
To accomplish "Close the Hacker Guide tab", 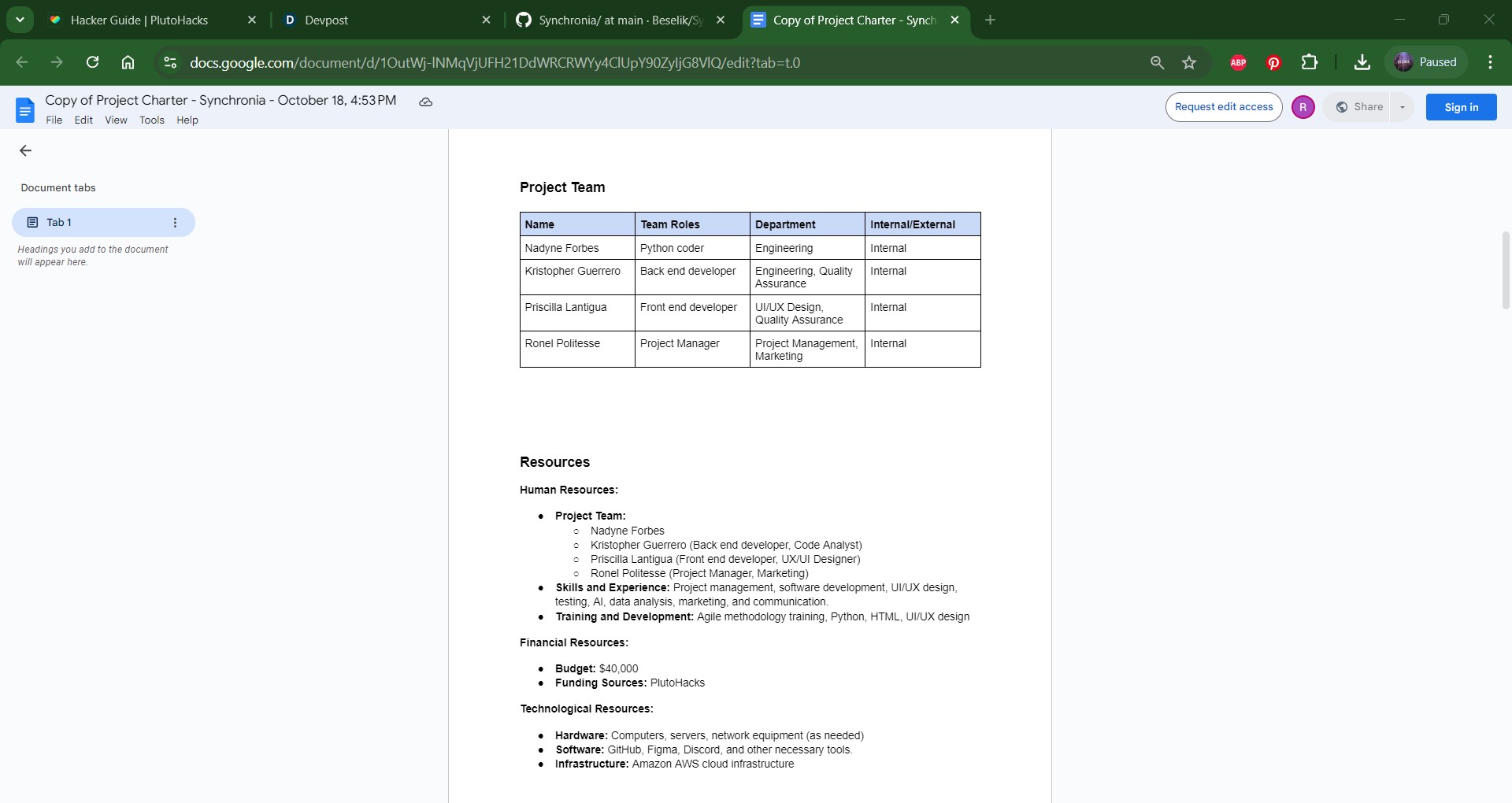I will point(252,20).
